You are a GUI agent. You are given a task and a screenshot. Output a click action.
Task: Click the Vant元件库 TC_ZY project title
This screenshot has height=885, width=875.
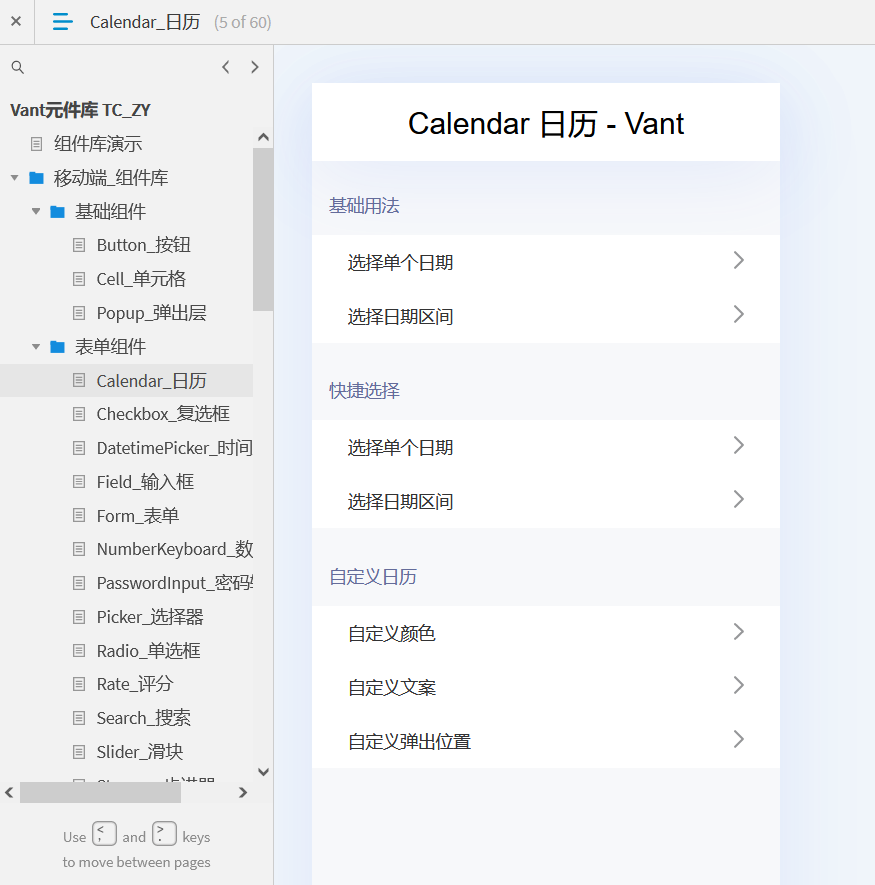tap(81, 110)
